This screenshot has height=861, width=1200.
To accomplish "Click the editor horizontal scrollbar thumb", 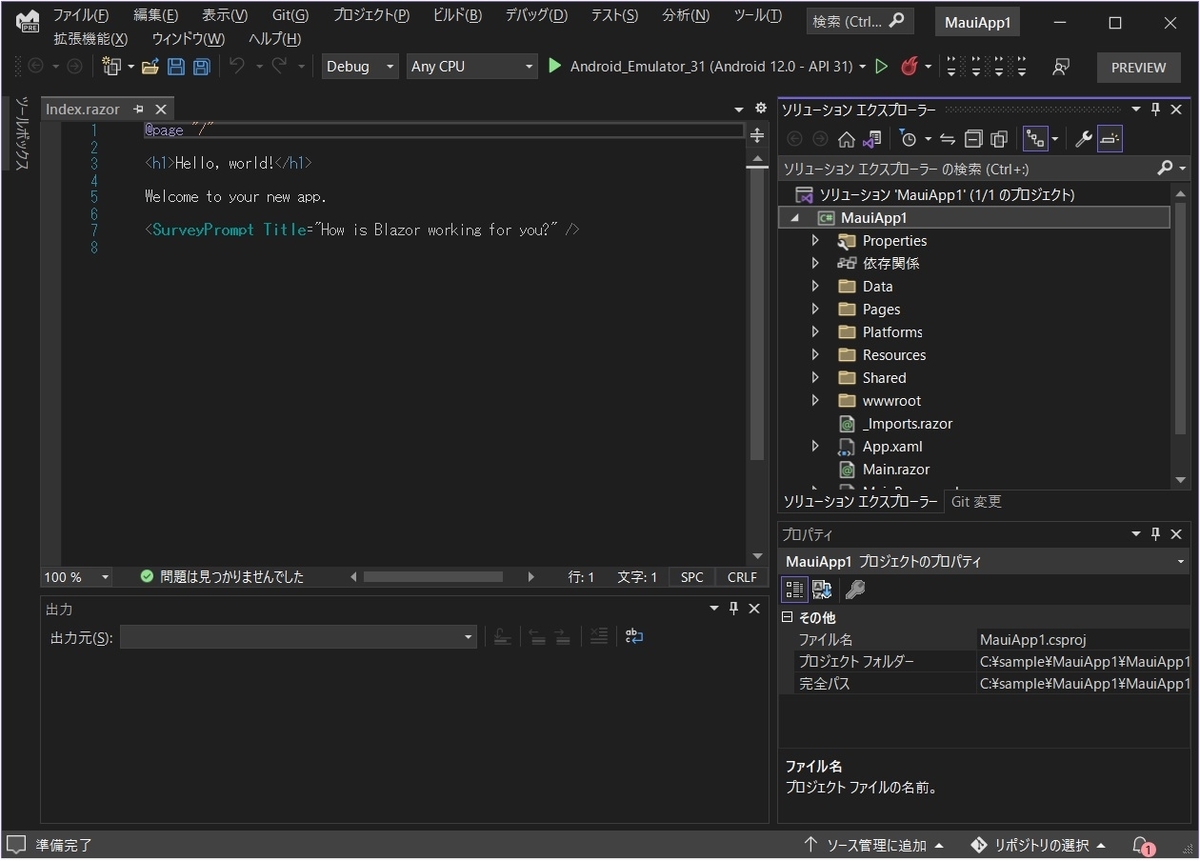I will (x=433, y=577).
